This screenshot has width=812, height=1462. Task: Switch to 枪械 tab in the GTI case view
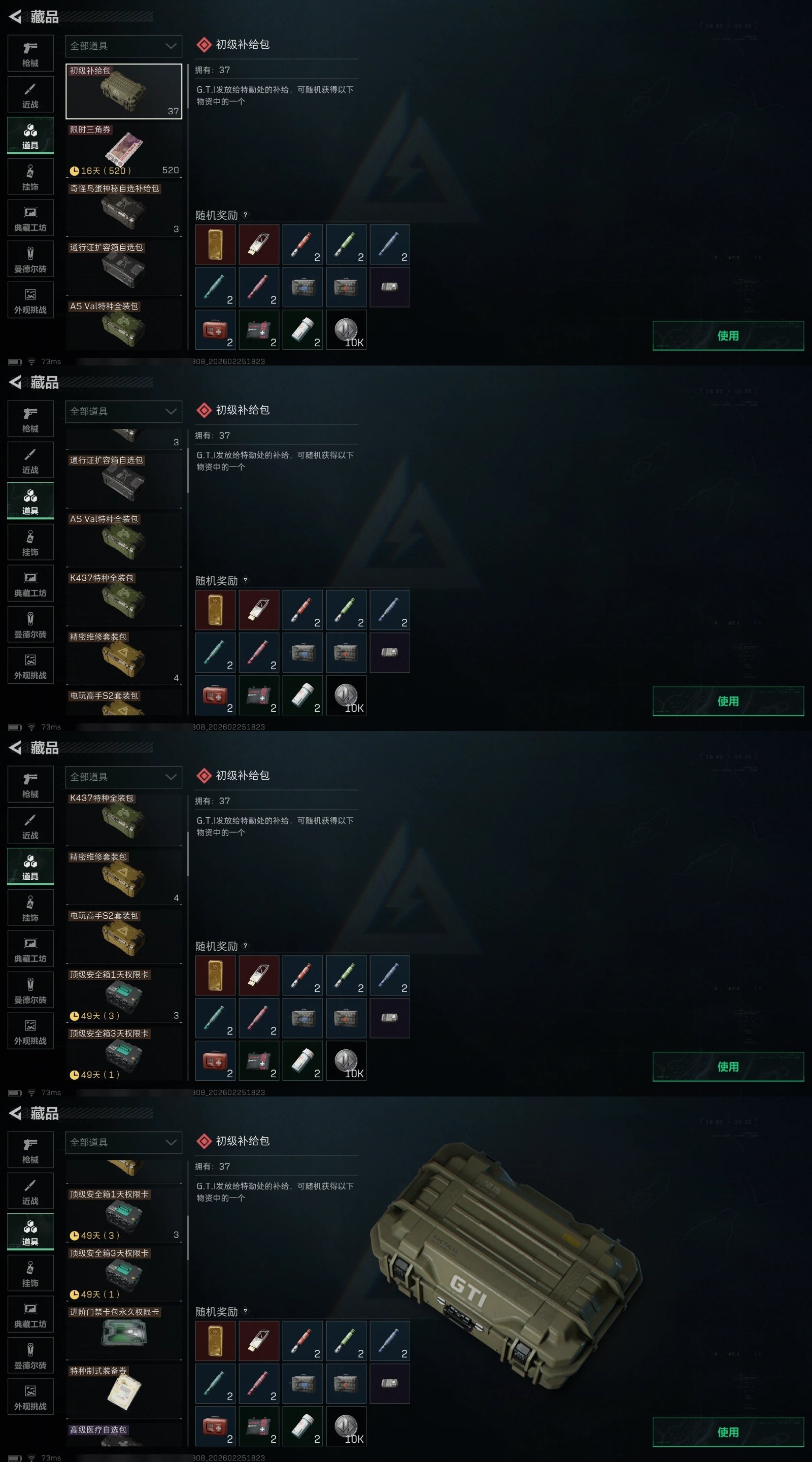pyautogui.click(x=30, y=1150)
